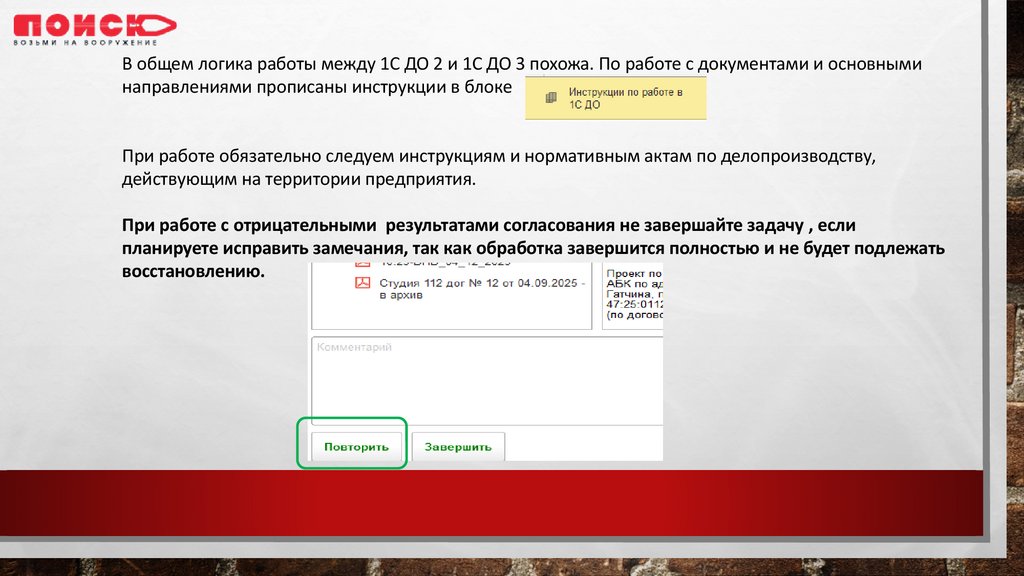Screen dimensions: 1024x576
Task: Open file Студия 112 дог № 12 от 04.09.2025
Action: 482,289
